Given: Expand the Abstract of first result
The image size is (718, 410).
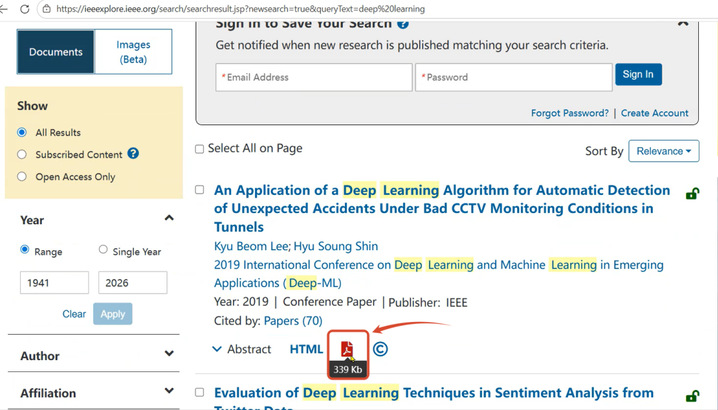Looking at the screenshot, I should 241,349.
